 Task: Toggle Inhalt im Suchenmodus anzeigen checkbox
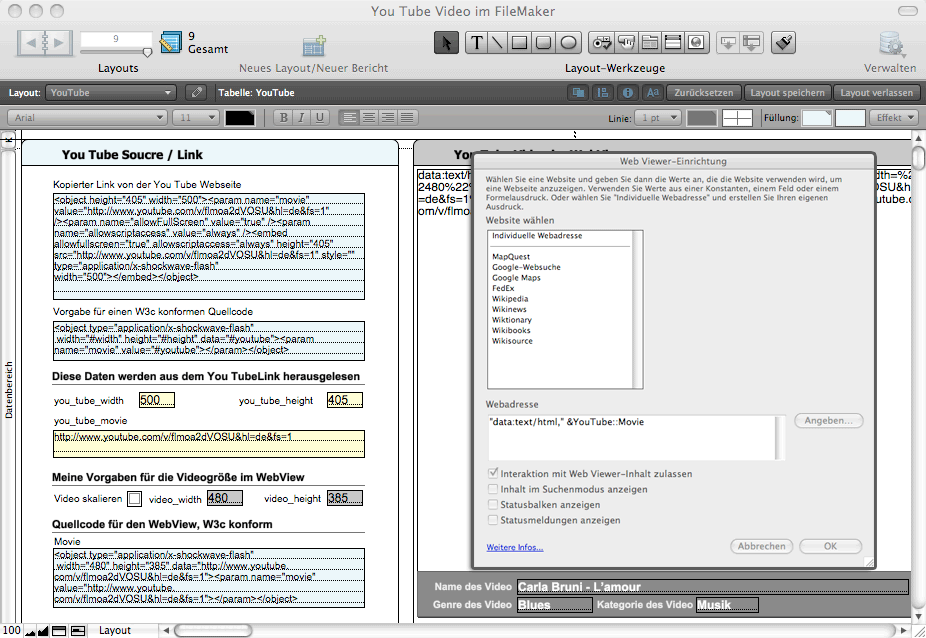pos(493,489)
